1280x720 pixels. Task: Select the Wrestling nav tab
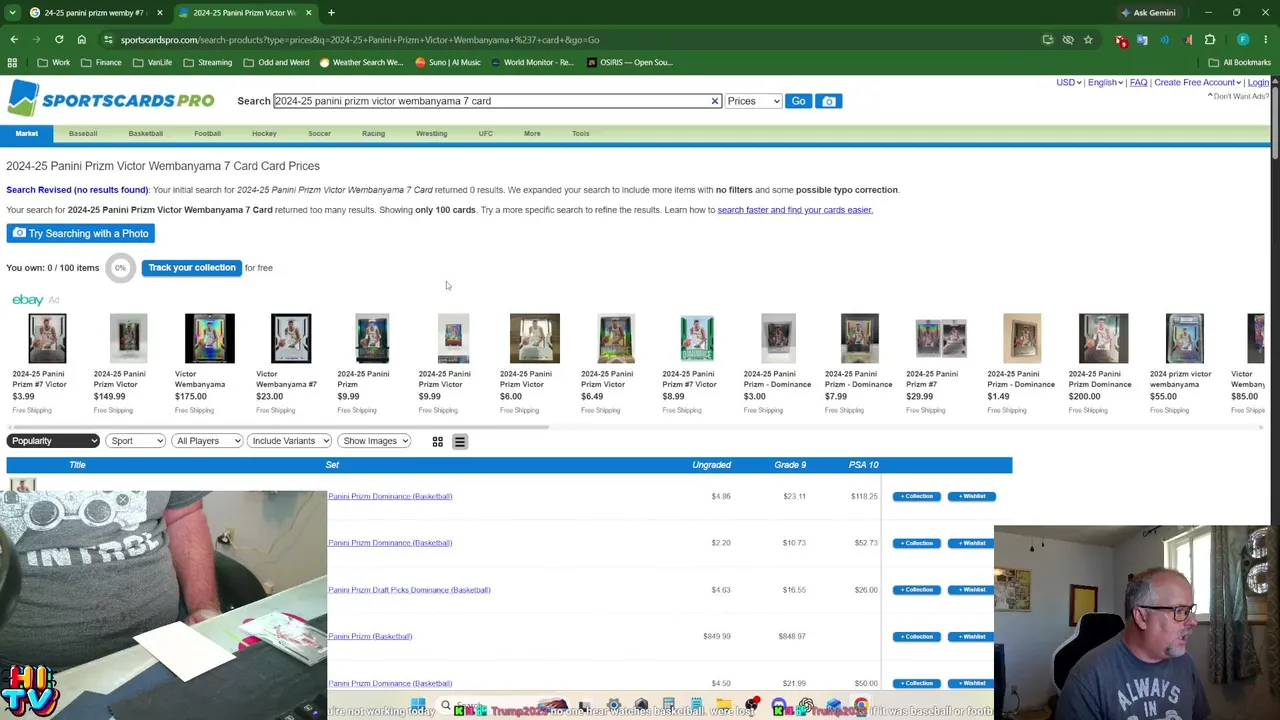pyautogui.click(x=431, y=133)
